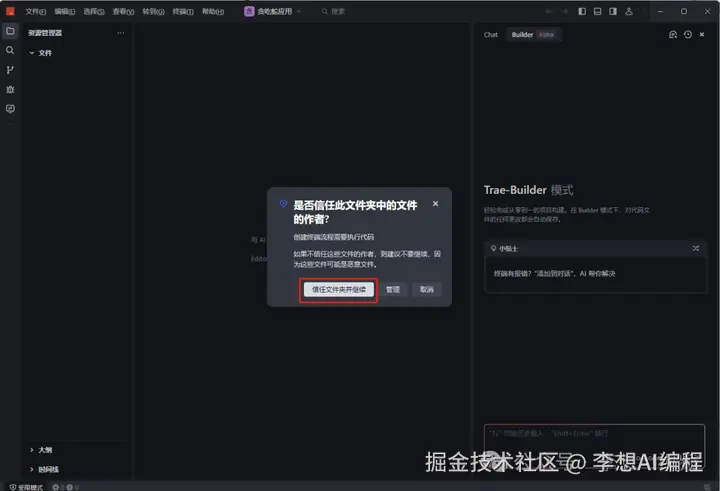
Task: Click the warnings count in status bar
Action: (73, 487)
